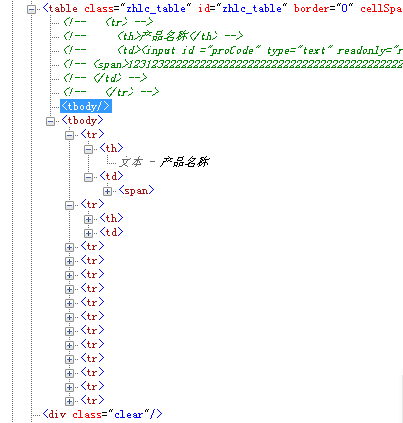Expand the span node
The width and height of the screenshot is (403, 423).
pos(107,191)
